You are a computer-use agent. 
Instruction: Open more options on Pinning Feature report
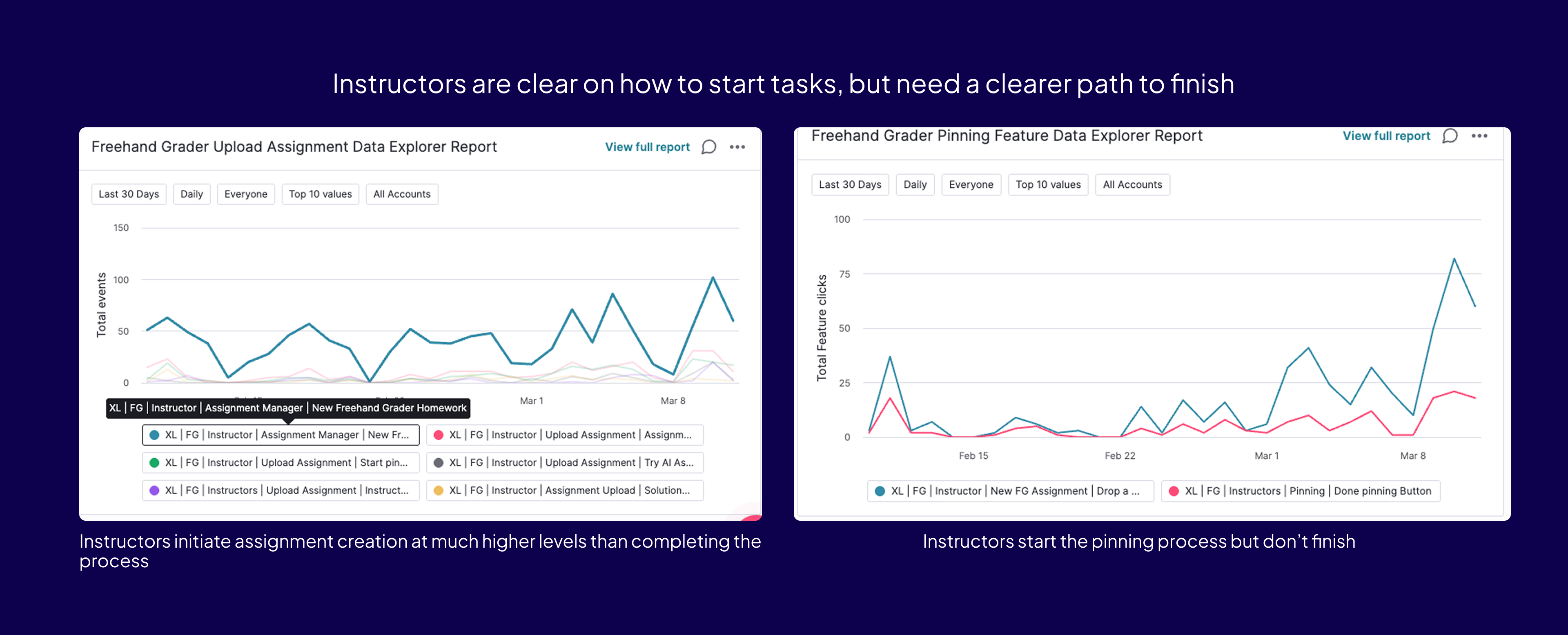[1479, 135]
